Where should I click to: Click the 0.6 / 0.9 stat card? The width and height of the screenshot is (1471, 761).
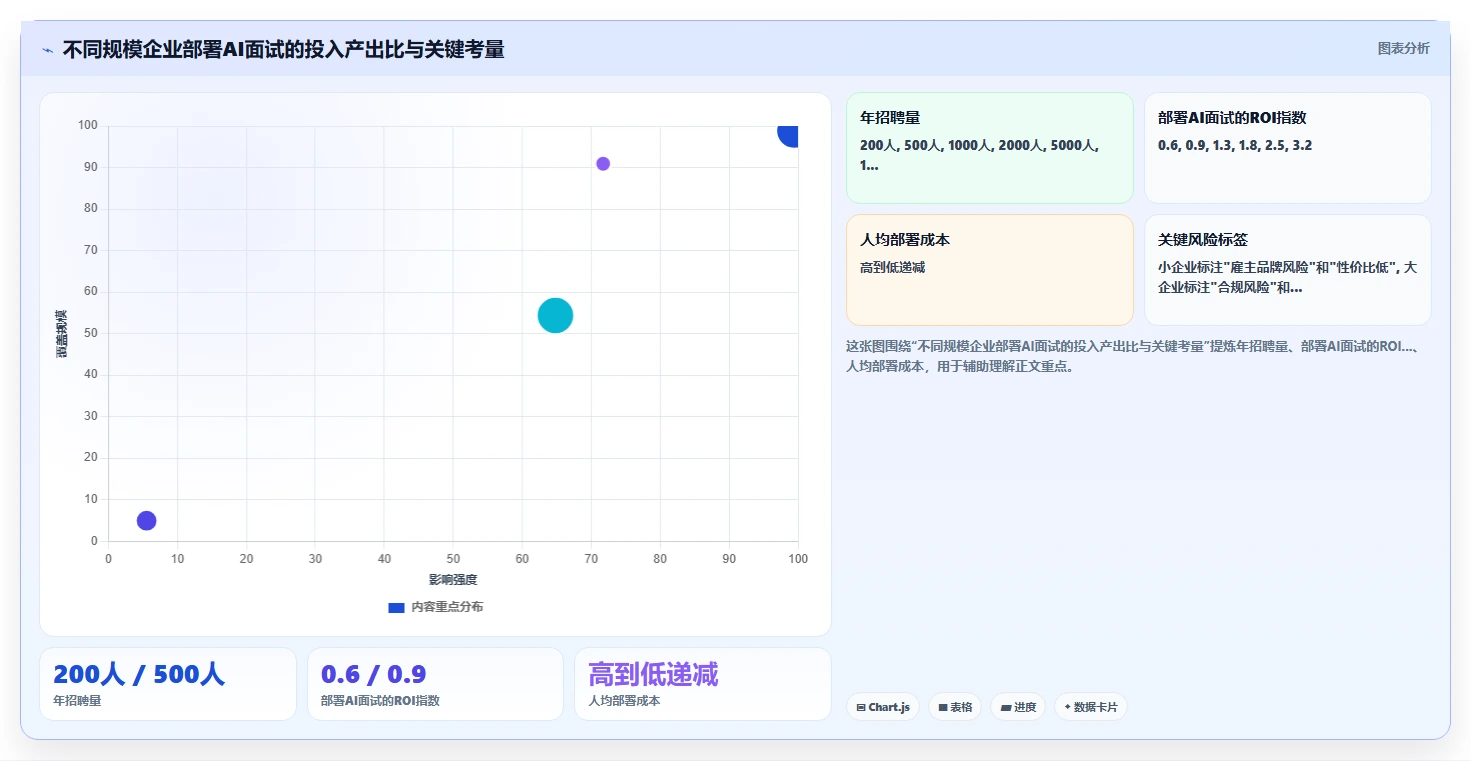[436, 684]
